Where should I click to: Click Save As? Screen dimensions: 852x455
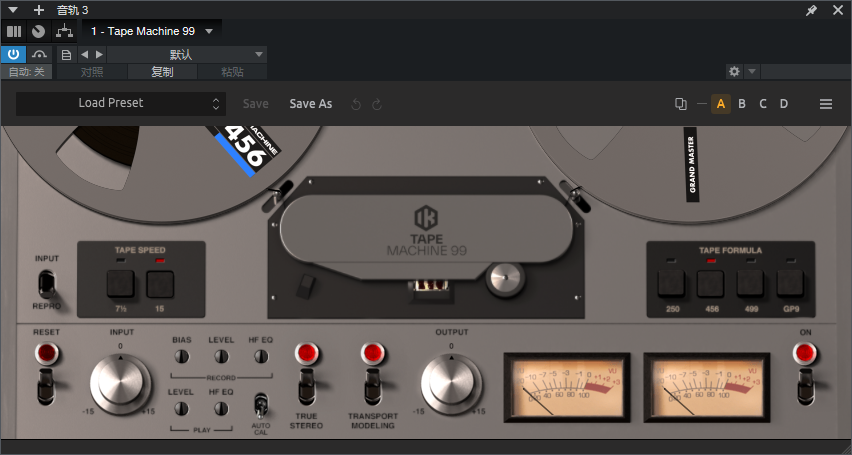tap(311, 104)
